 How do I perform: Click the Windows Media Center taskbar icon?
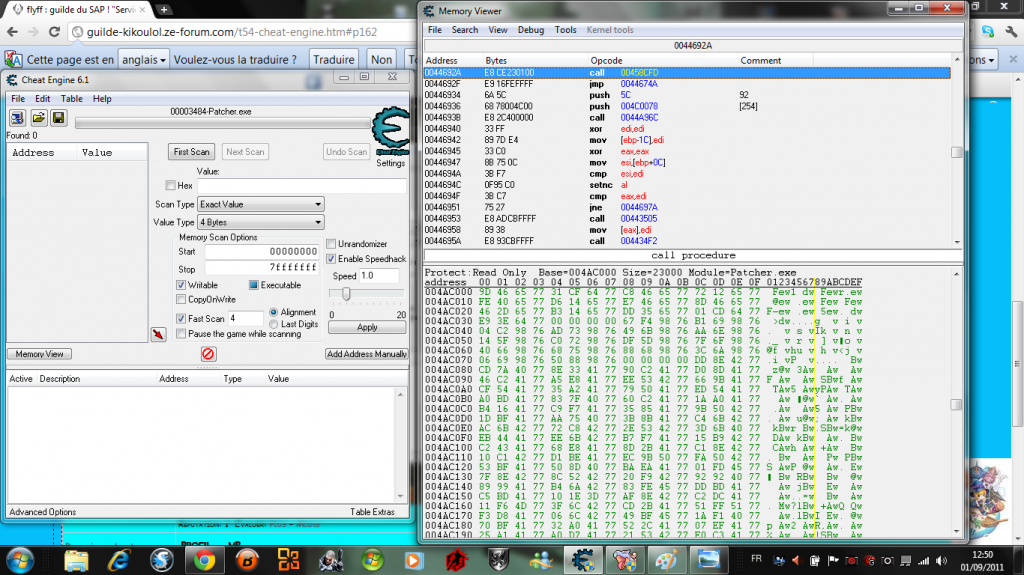tap(372, 561)
